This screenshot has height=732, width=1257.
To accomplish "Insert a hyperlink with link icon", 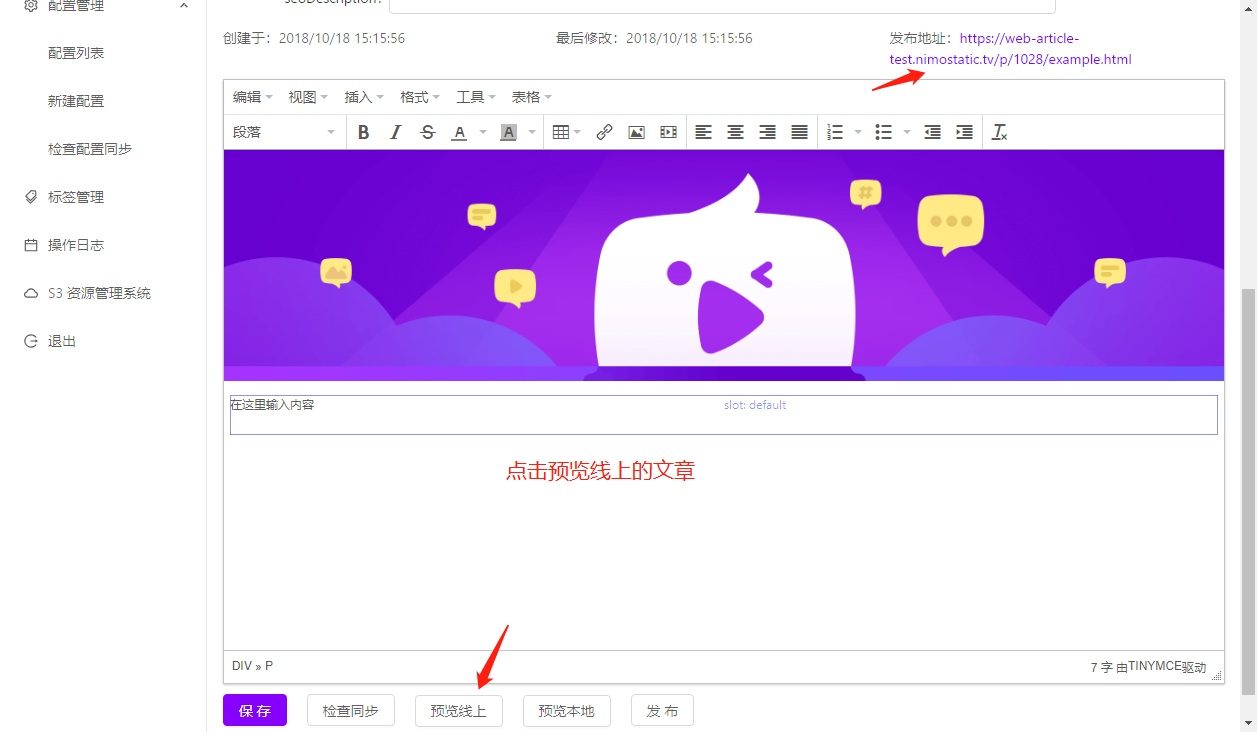I will (x=604, y=132).
